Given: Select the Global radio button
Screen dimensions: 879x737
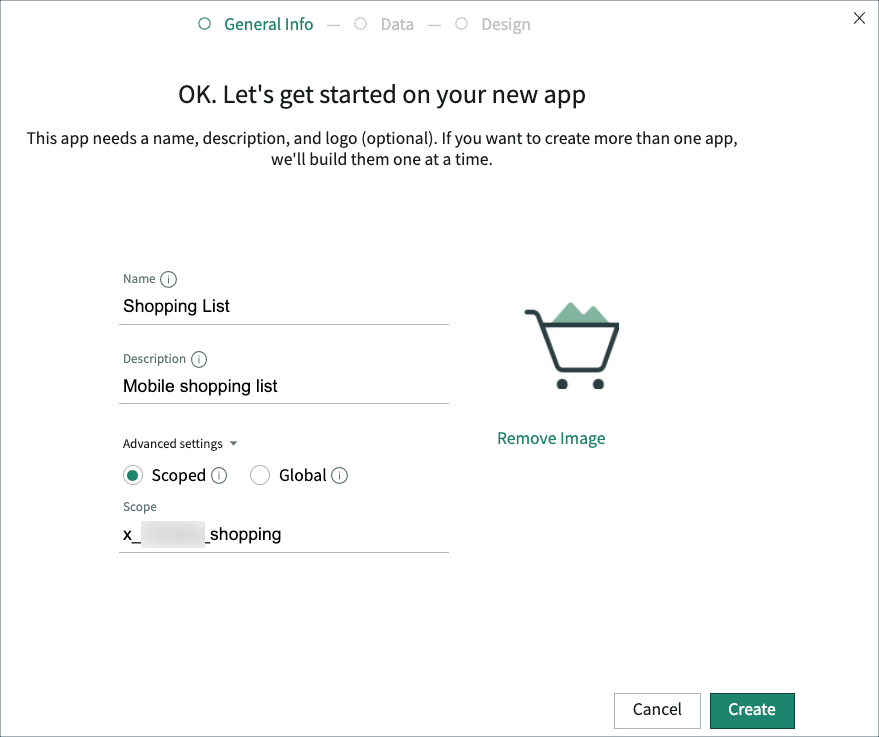Looking at the screenshot, I should (x=260, y=475).
